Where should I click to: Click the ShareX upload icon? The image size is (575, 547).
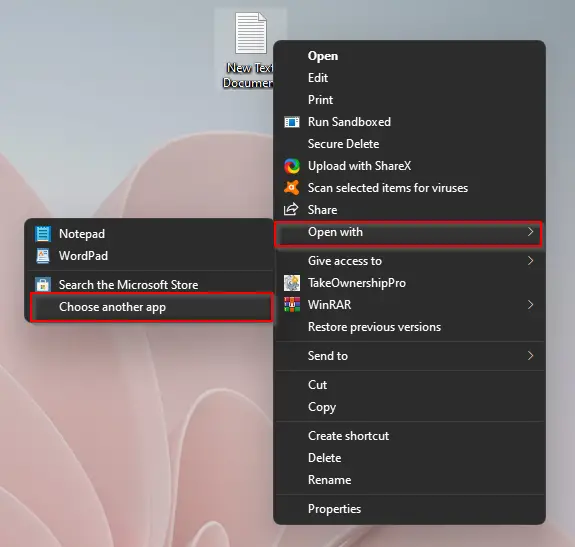click(292, 166)
